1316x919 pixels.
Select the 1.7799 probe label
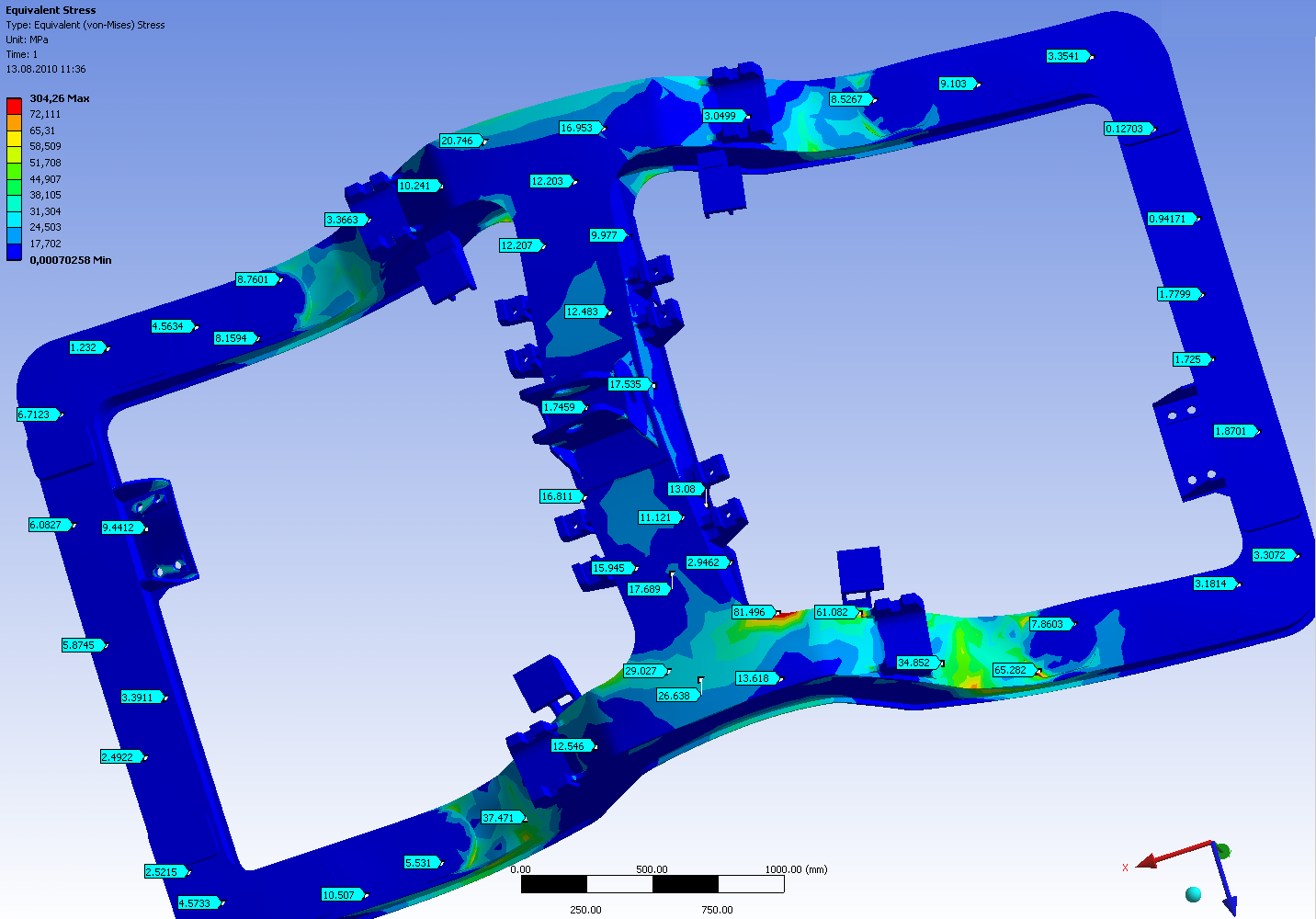pos(1178,294)
